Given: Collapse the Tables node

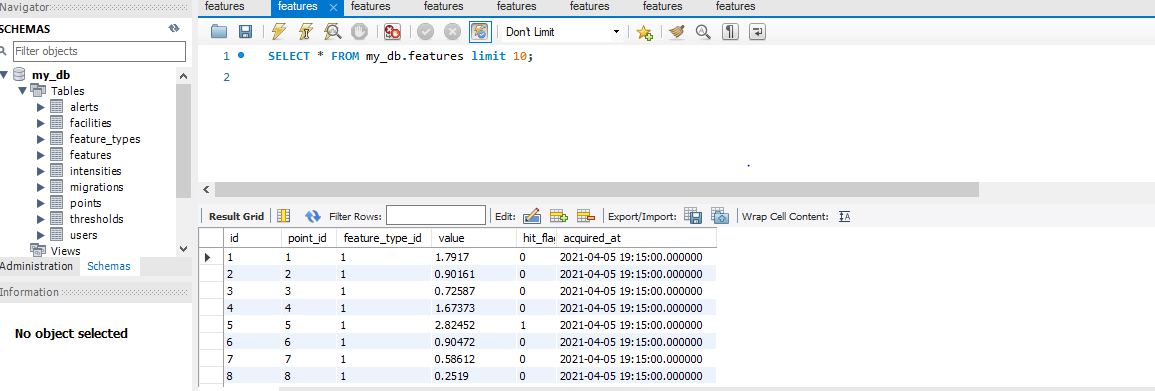Looking at the screenshot, I should [x=23, y=91].
